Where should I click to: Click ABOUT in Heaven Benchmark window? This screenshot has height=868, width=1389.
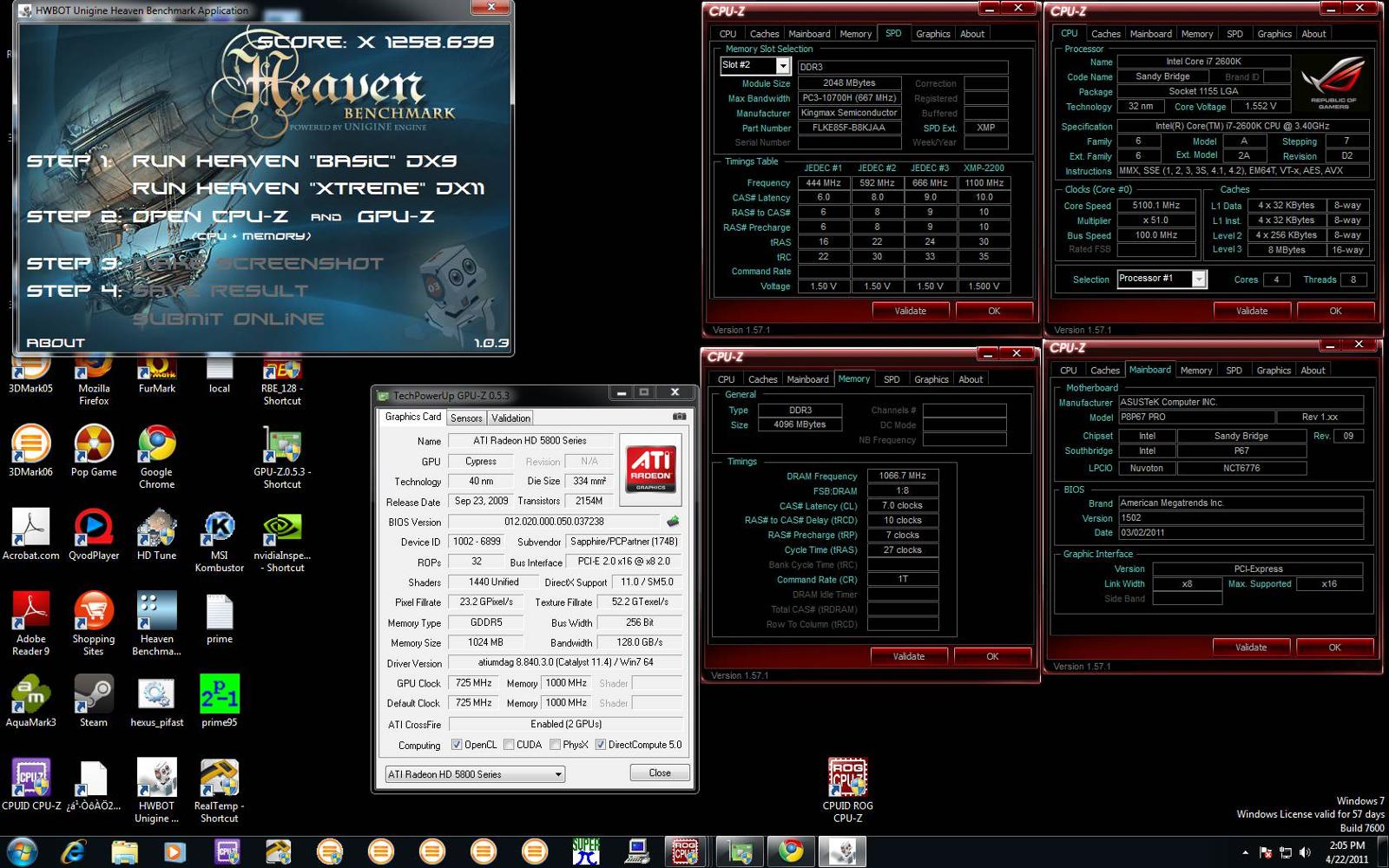point(56,343)
